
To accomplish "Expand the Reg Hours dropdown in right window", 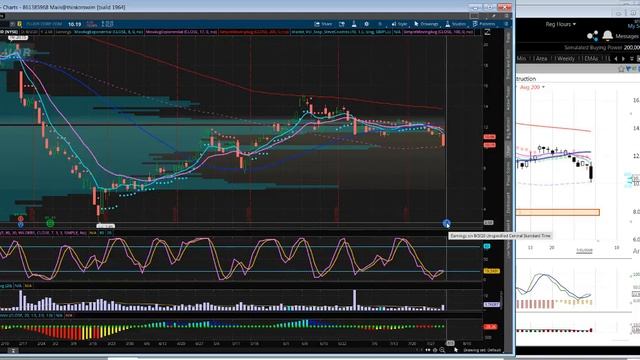I will (560, 24).
